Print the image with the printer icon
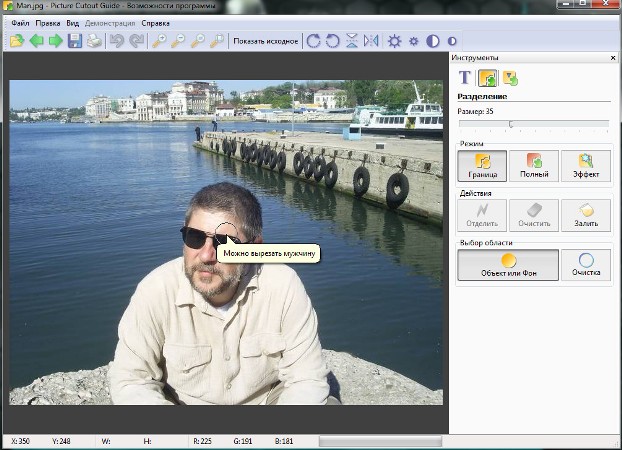622x450 pixels. coord(94,41)
